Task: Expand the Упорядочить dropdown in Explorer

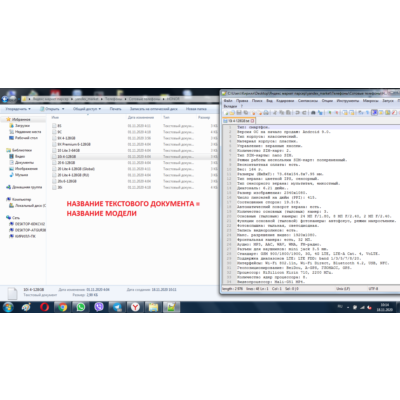Action: pyautogui.click(x=18, y=109)
